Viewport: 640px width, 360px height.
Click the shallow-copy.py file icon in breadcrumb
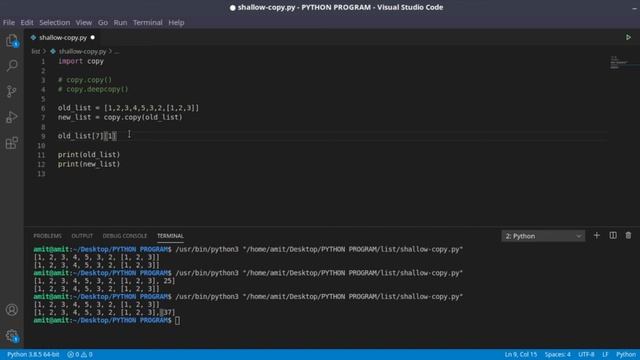point(53,51)
